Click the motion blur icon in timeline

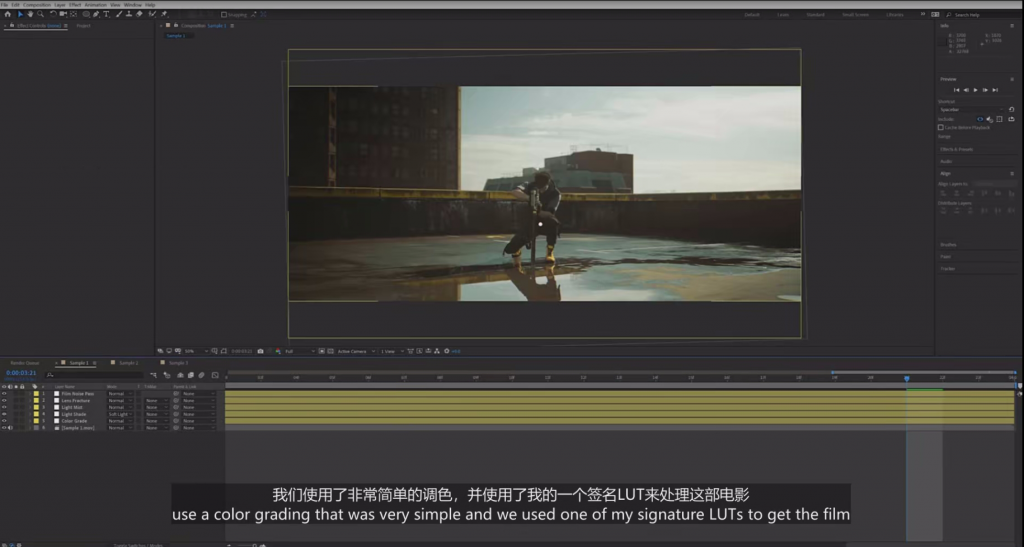pos(201,375)
